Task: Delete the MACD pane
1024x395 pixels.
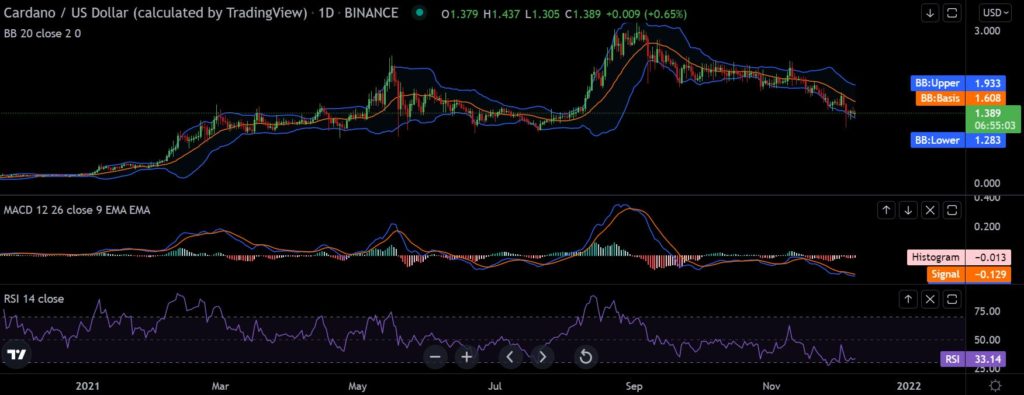Action: click(931, 210)
